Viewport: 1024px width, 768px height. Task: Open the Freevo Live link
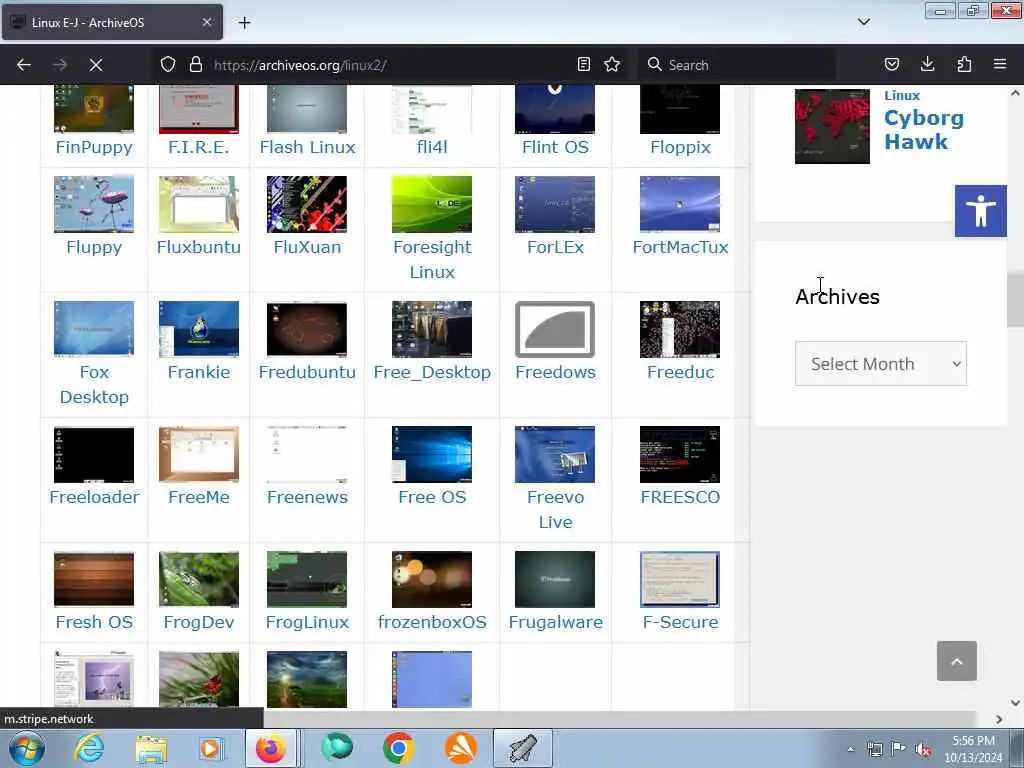point(555,509)
